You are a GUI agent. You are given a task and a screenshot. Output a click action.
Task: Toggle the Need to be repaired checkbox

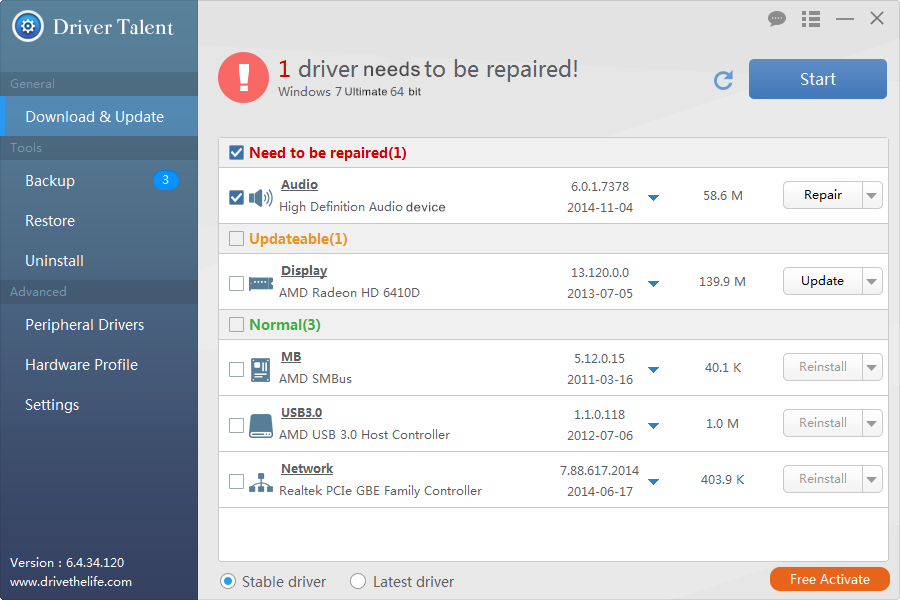(236, 153)
